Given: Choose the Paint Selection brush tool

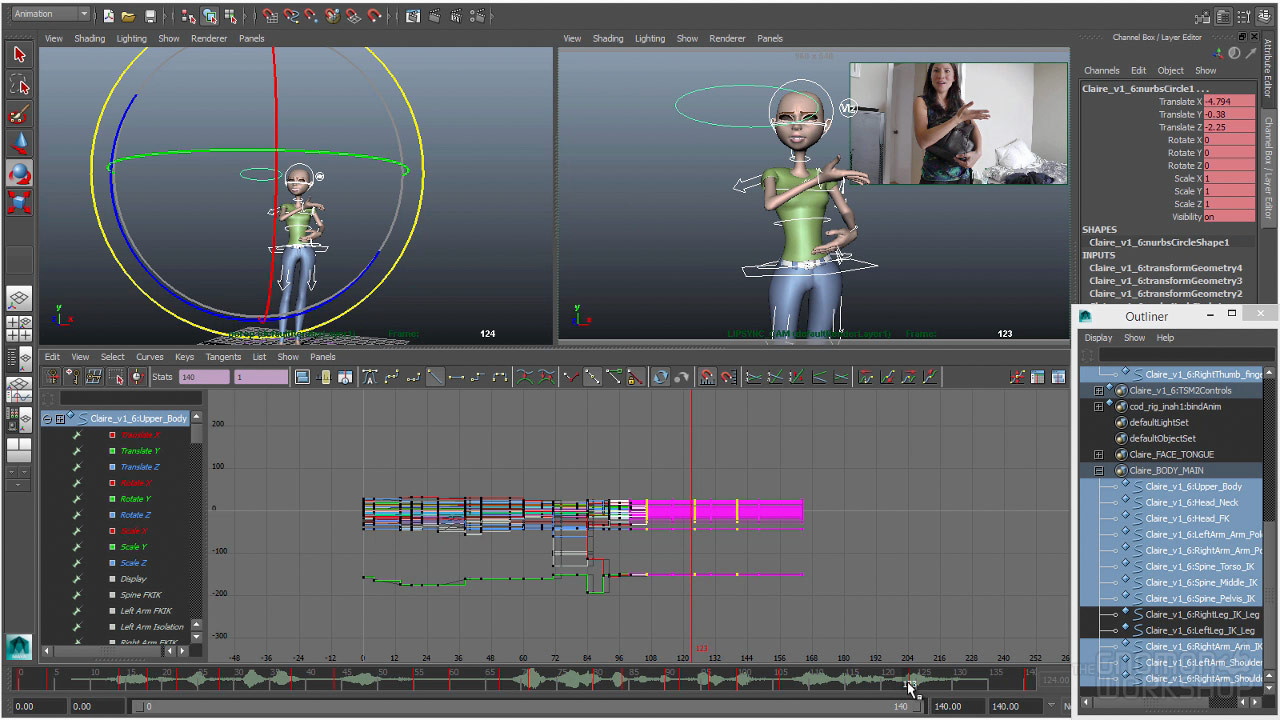Looking at the screenshot, I should [19, 114].
